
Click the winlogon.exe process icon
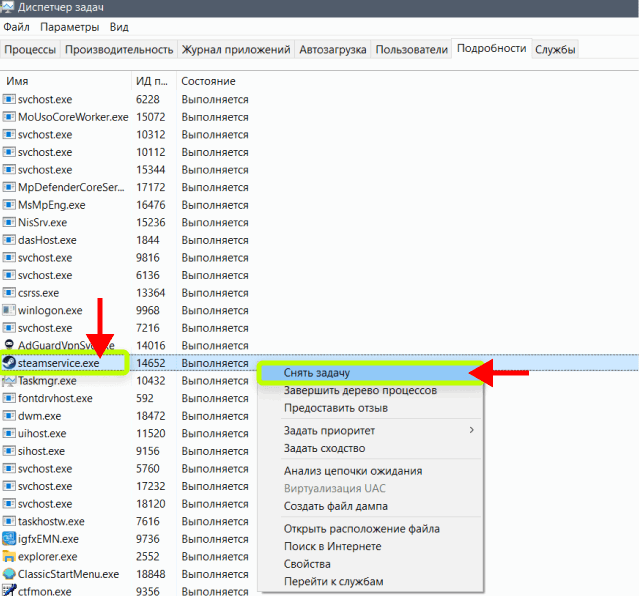[x=9, y=310]
